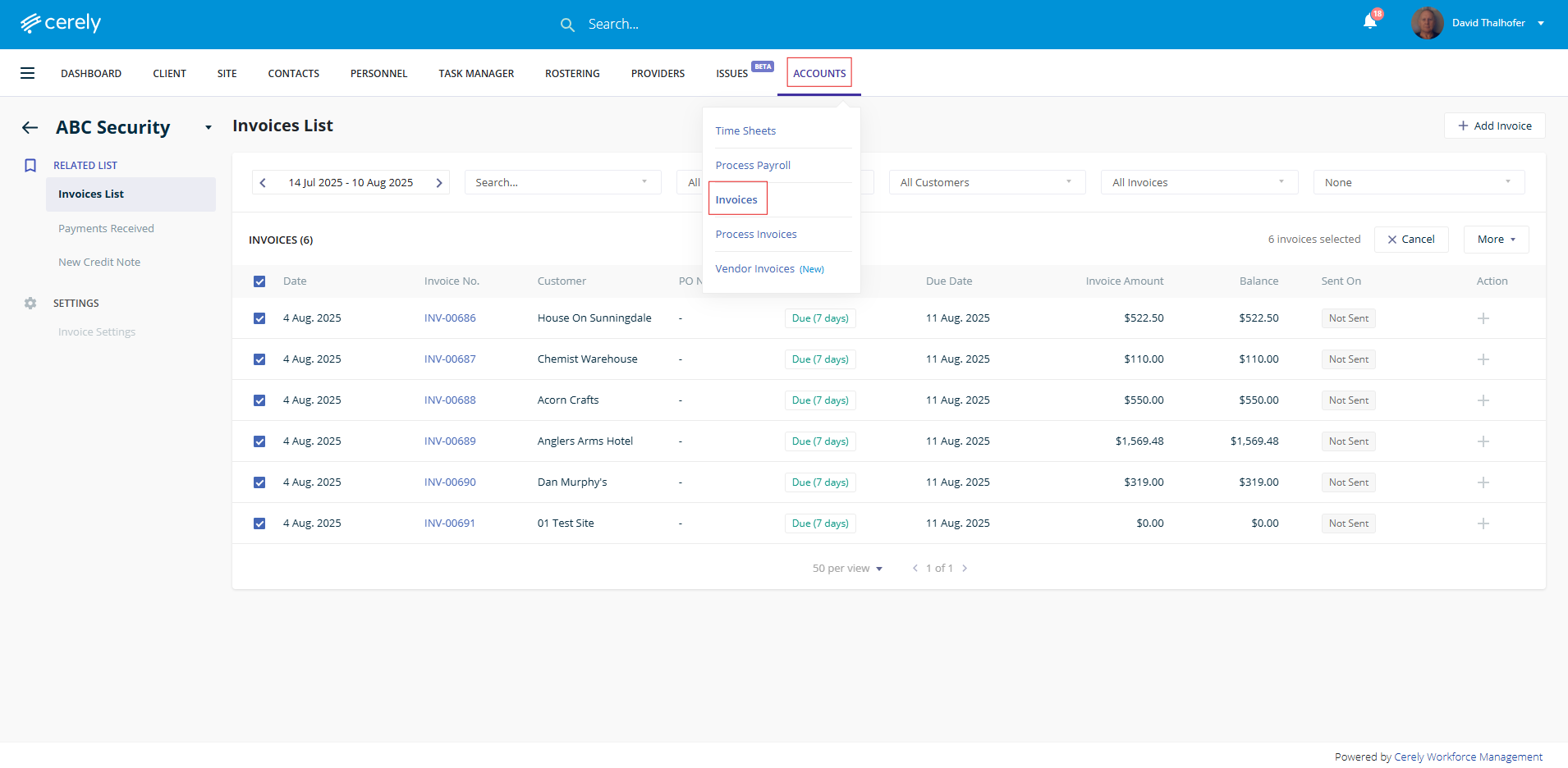Go to previous date range with left chevron
The width and height of the screenshot is (1568, 768).
pos(263,183)
